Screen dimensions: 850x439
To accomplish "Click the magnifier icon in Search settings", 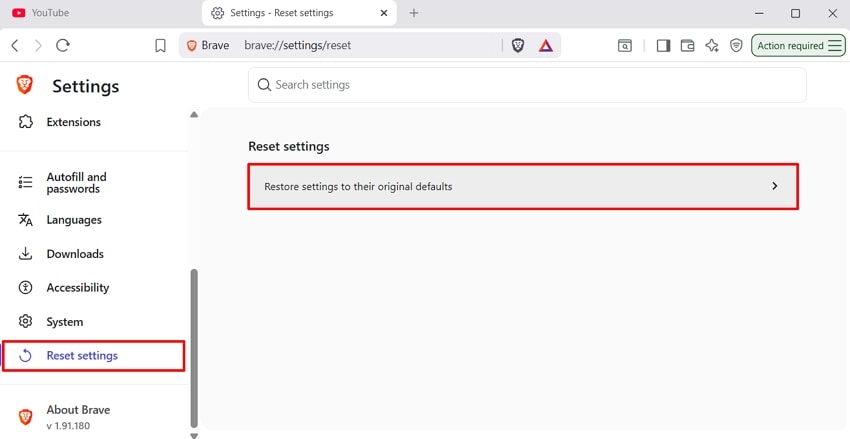I will 264,85.
